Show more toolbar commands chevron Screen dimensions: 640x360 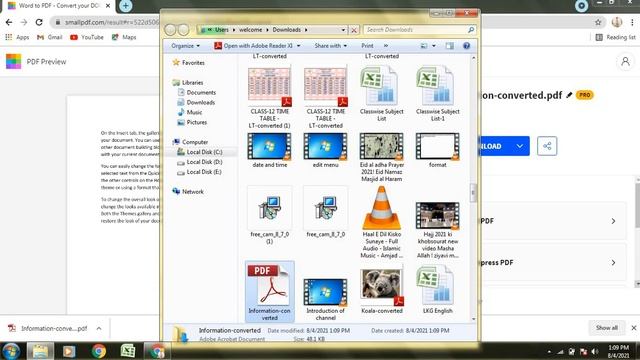click(x=386, y=46)
